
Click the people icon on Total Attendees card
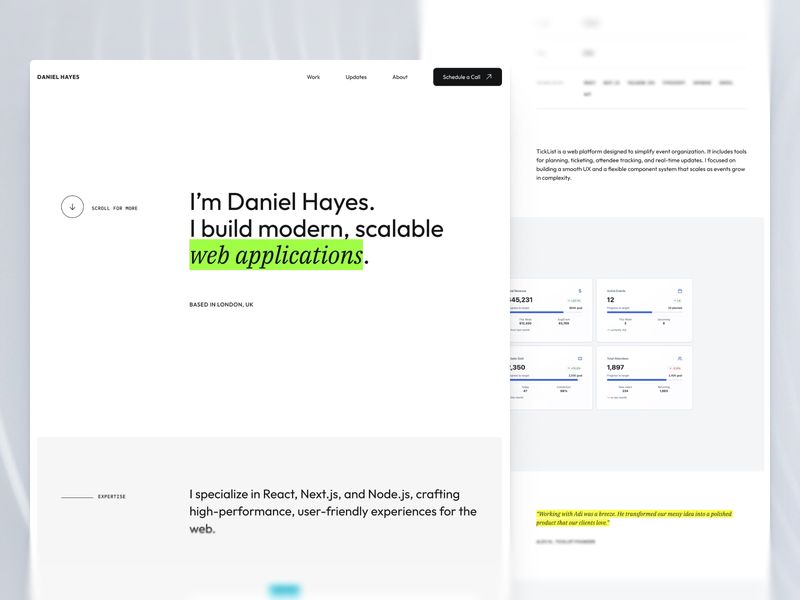[680, 359]
